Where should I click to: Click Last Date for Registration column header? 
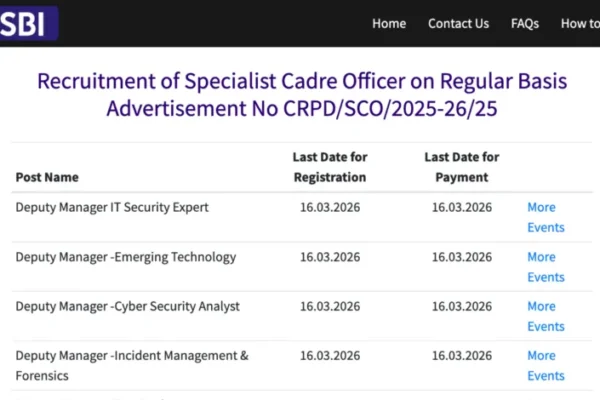tap(330, 167)
